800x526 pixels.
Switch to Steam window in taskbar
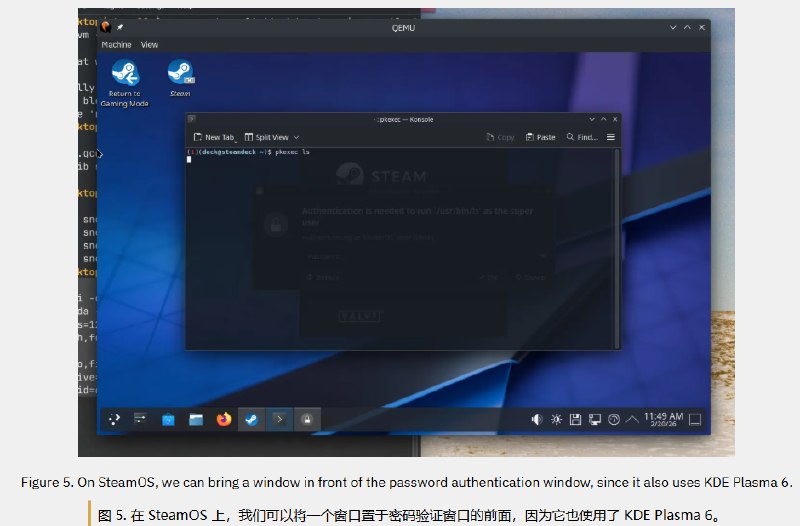click(x=252, y=420)
